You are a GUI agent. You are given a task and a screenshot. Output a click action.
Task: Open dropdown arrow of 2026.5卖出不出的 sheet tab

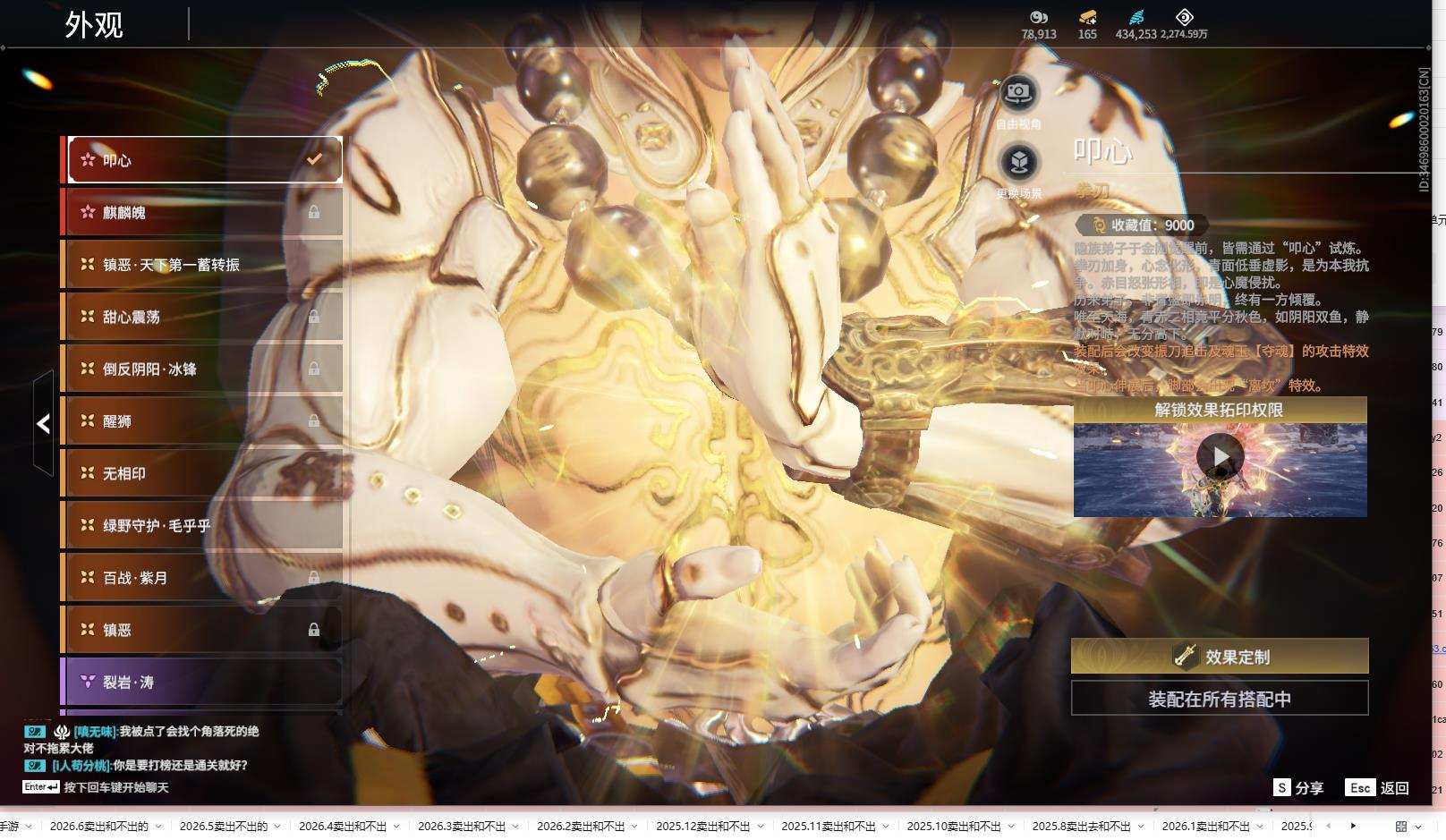pyautogui.click(x=277, y=827)
